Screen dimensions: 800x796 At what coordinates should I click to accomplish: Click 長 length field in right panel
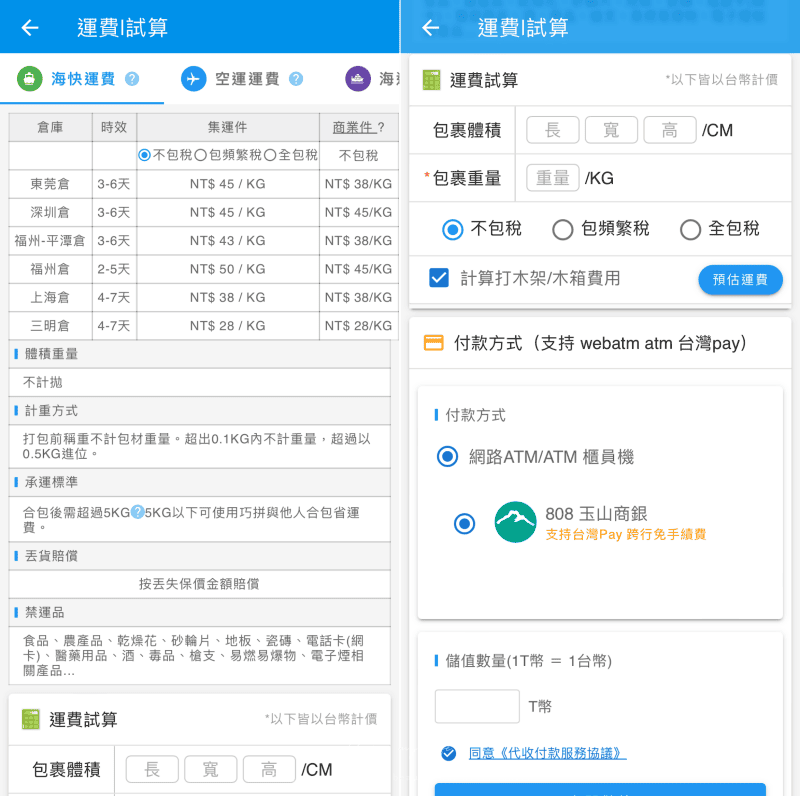(553, 130)
